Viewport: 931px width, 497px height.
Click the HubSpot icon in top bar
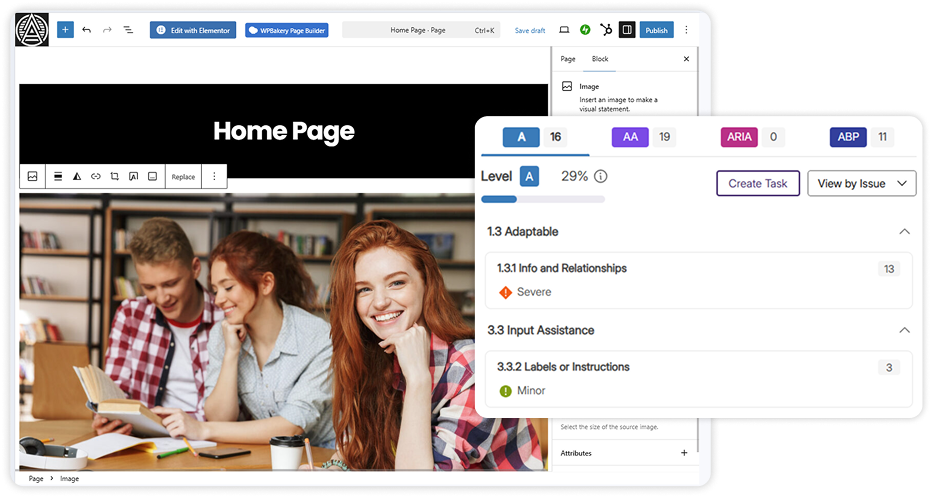click(606, 30)
